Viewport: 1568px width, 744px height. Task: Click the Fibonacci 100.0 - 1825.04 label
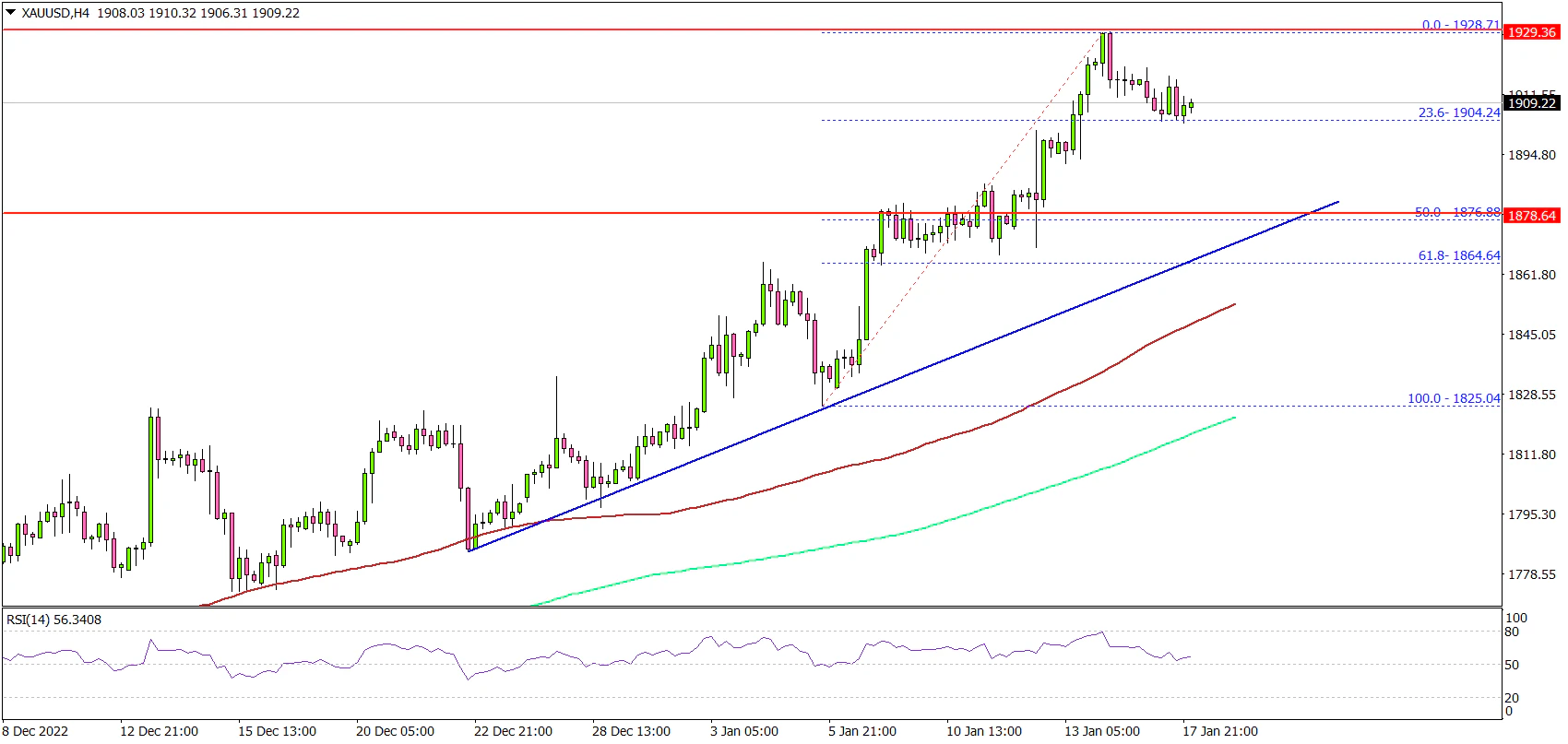1453,398
